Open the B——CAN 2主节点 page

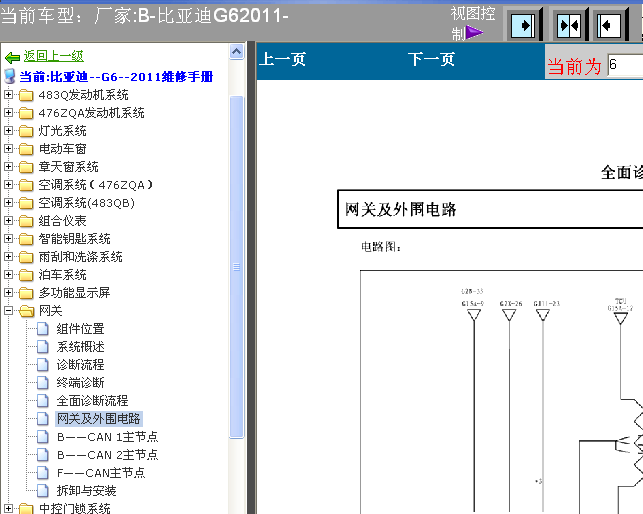(x=107, y=455)
